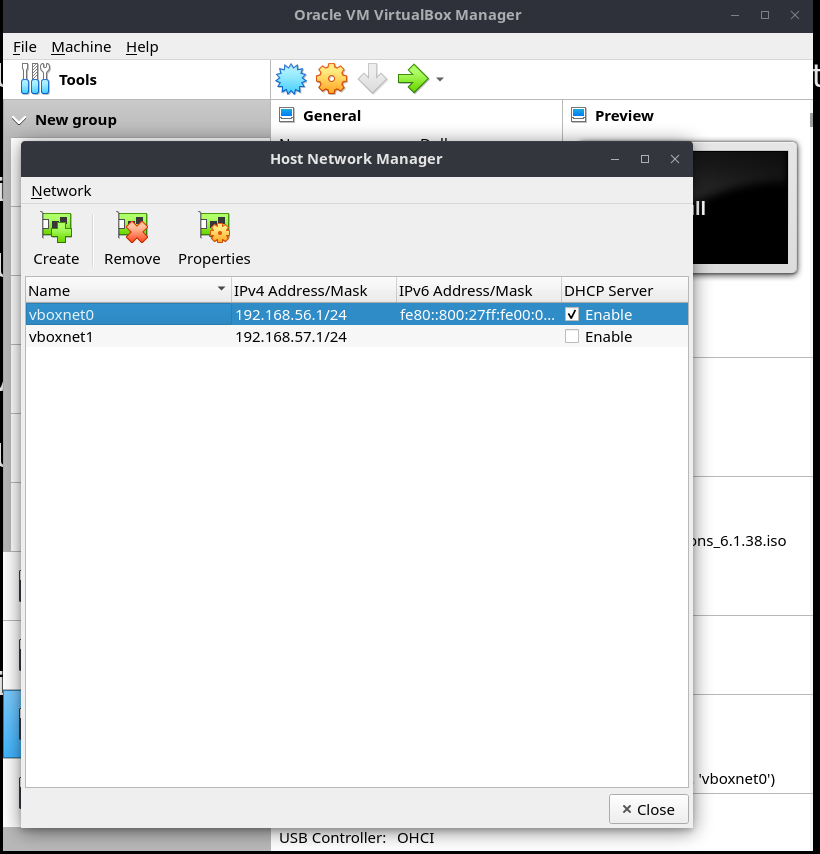Viewport: 820px width, 854px height.
Task: Open the Network menu
Action: coord(61,191)
